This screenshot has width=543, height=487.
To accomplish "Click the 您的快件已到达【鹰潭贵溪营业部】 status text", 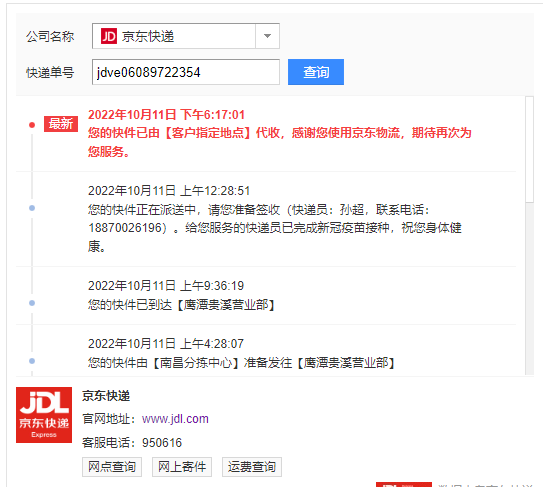I will coord(182,305).
